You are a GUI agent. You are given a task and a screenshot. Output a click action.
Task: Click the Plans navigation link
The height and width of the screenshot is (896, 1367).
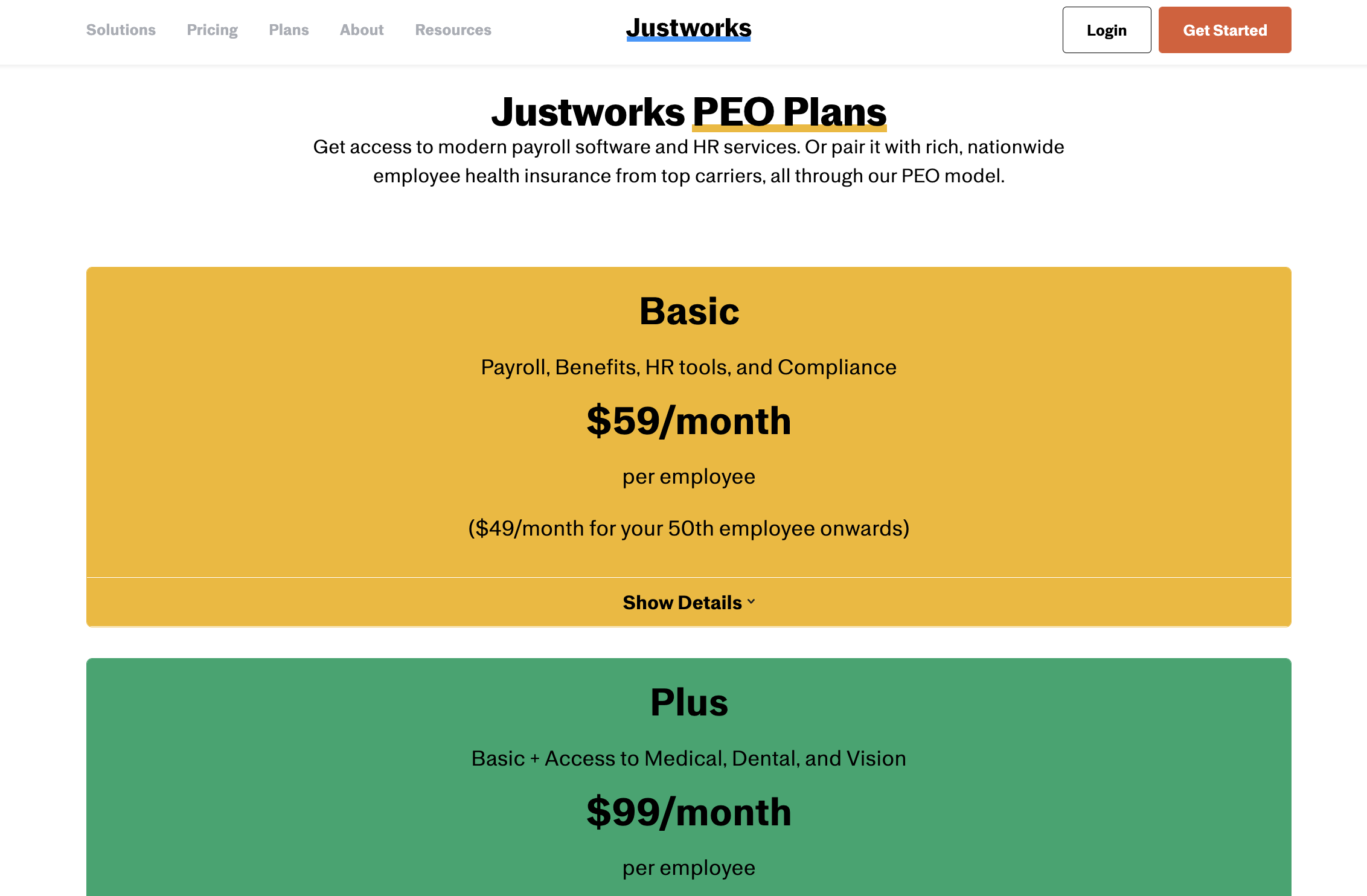click(288, 30)
